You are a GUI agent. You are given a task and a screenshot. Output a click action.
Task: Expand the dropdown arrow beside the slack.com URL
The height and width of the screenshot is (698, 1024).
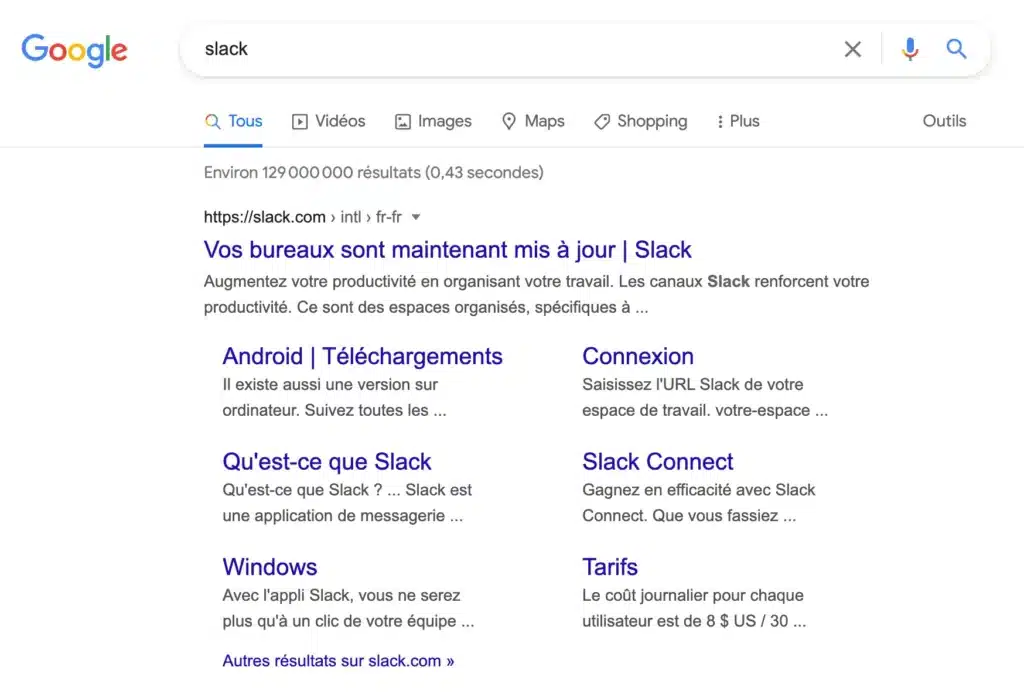(x=416, y=217)
